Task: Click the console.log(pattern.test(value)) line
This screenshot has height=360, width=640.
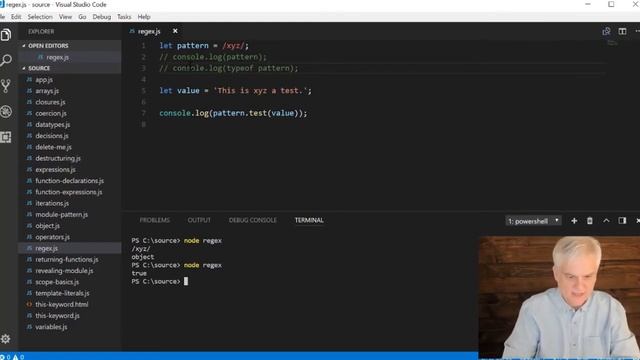Action: [x=233, y=113]
